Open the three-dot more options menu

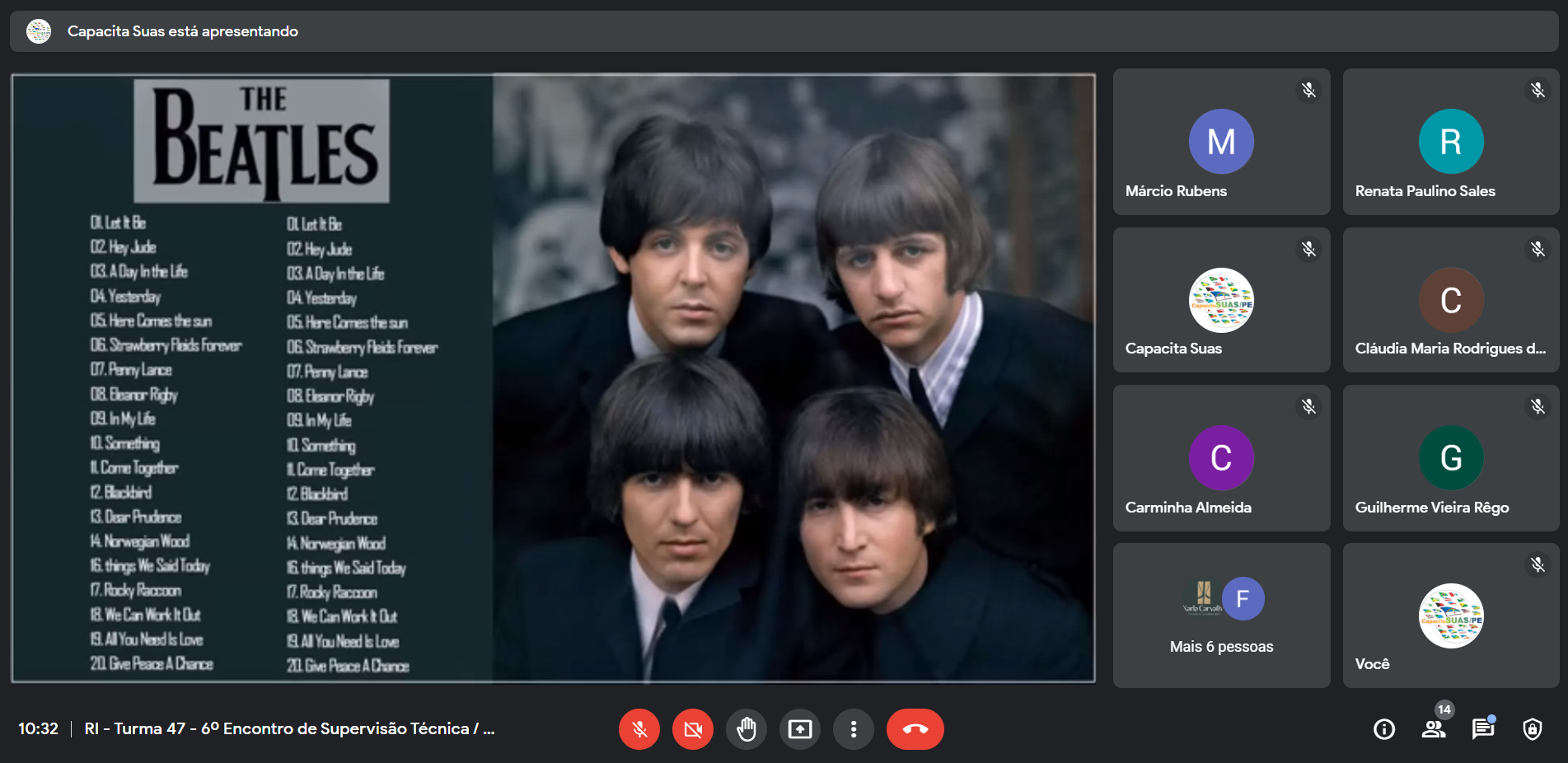(854, 729)
